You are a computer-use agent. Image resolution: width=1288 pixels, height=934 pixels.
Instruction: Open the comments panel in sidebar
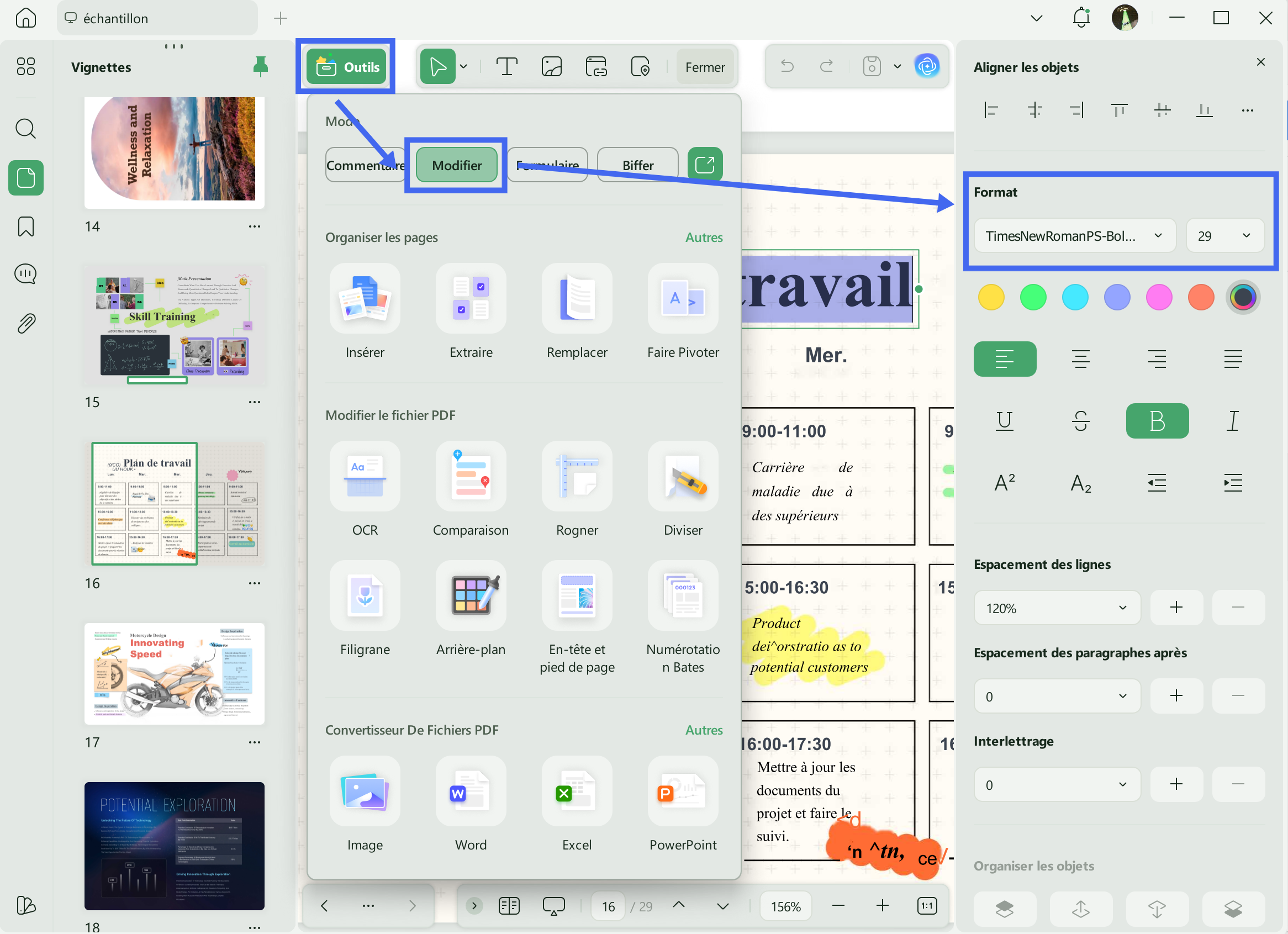[x=25, y=275]
